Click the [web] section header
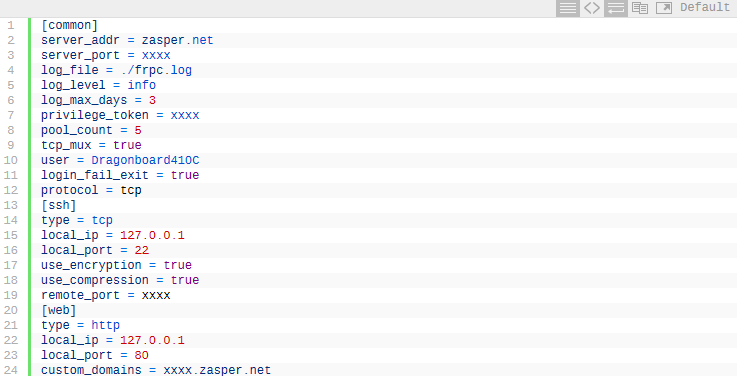This screenshot has width=737, height=376. [59, 310]
